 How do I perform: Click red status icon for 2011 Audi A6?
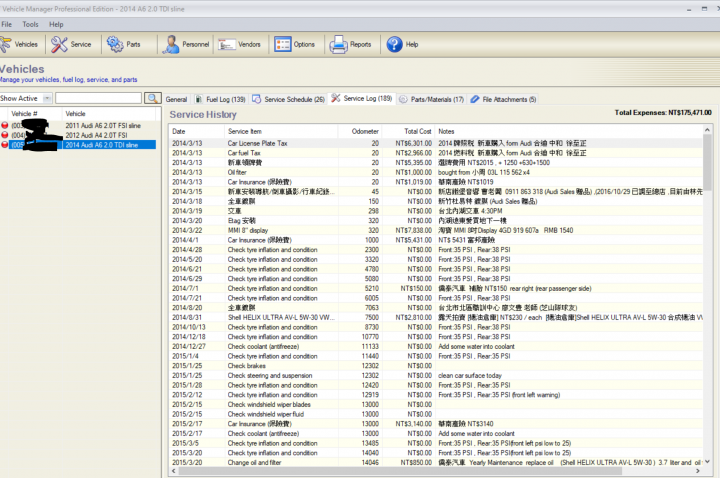(5, 125)
